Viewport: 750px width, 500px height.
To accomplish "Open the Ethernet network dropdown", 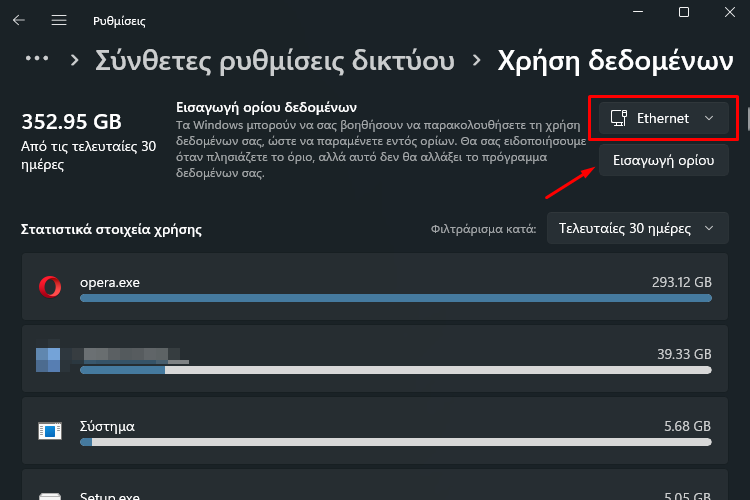I will click(x=663, y=118).
